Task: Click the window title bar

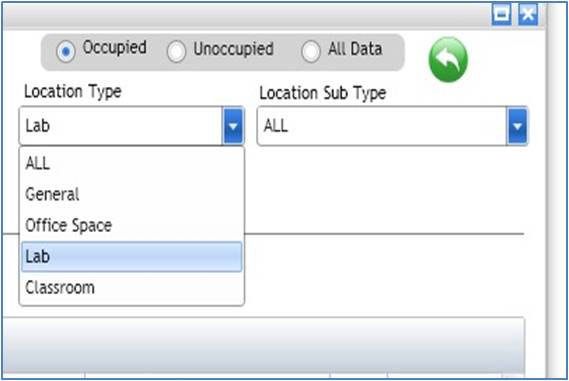Action: tap(247, 15)
